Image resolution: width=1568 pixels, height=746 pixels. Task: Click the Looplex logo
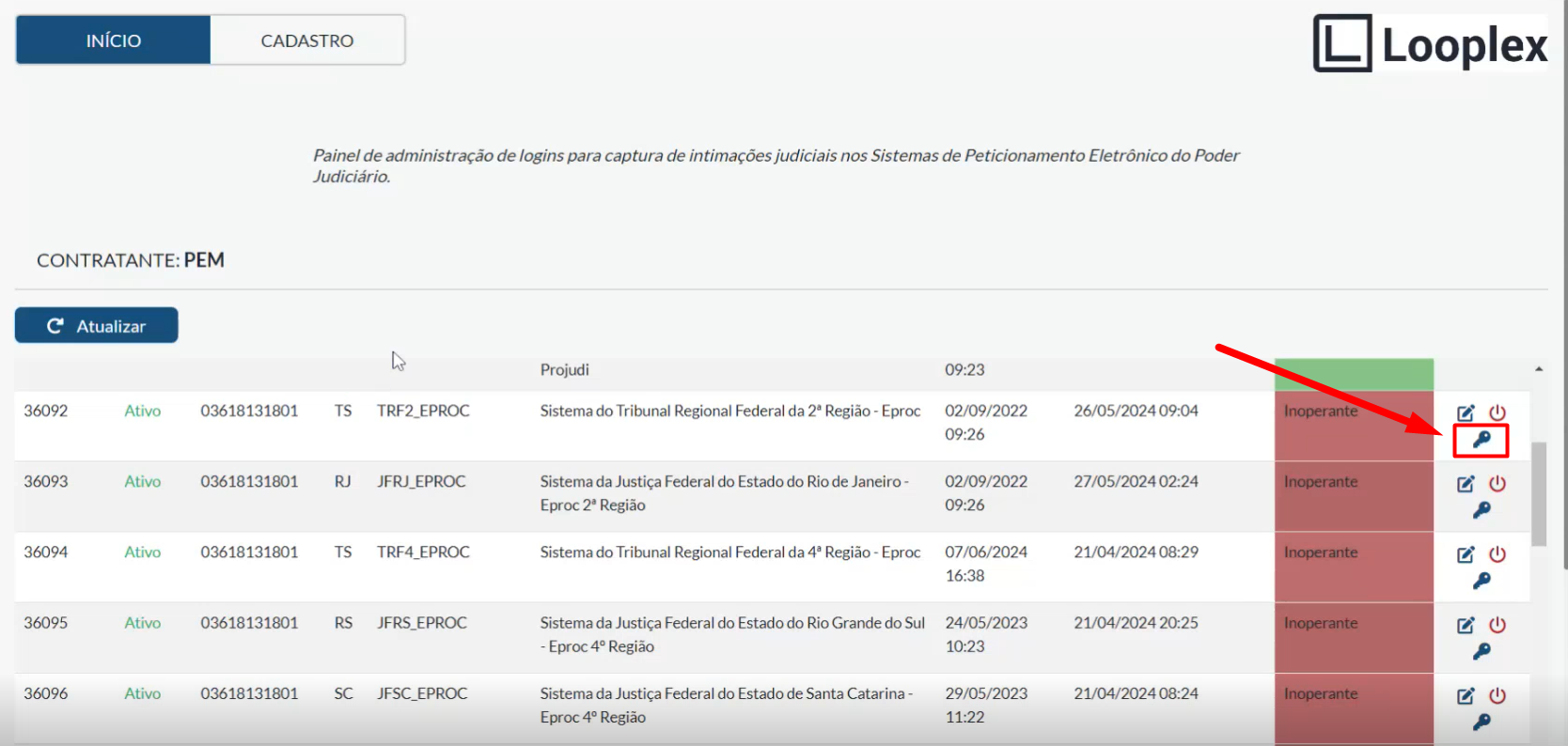tap(1430, 44)
